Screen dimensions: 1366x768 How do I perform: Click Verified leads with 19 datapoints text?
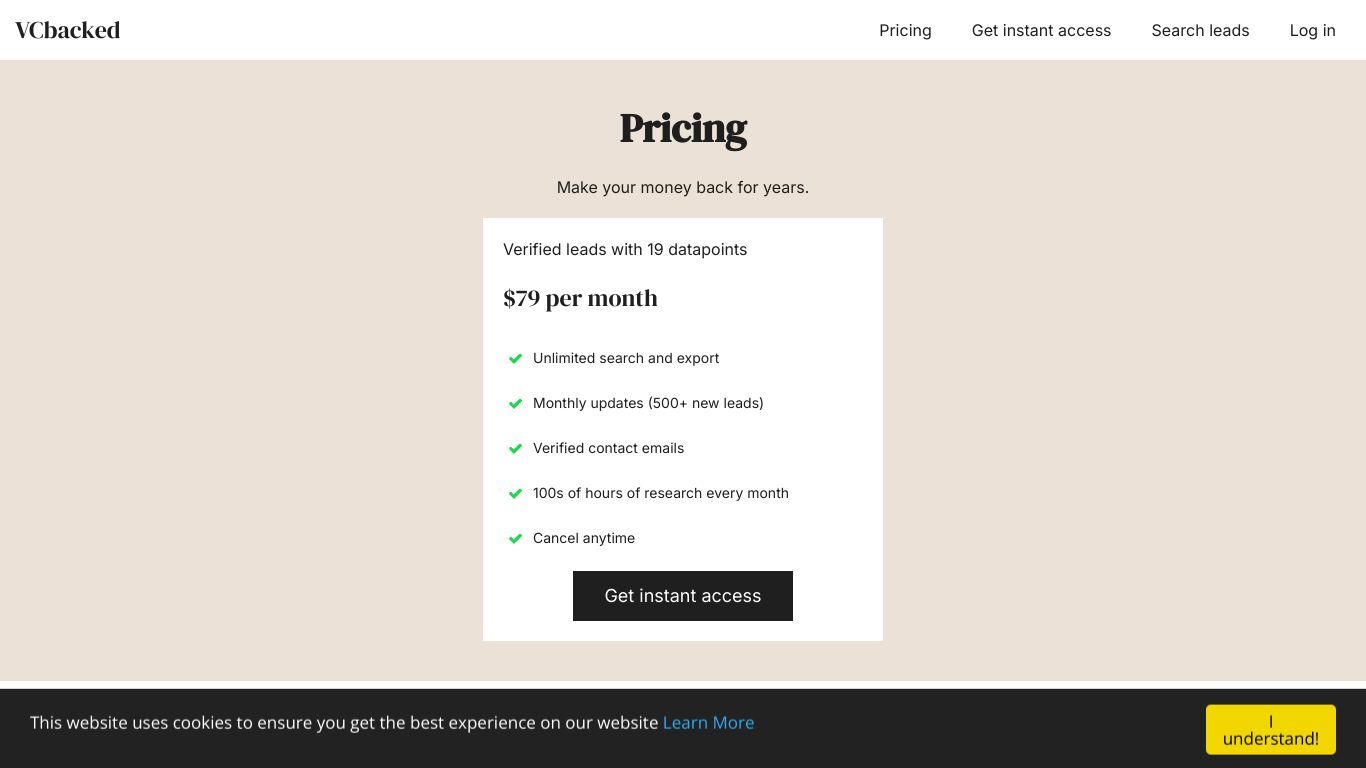tap(625, 249)
